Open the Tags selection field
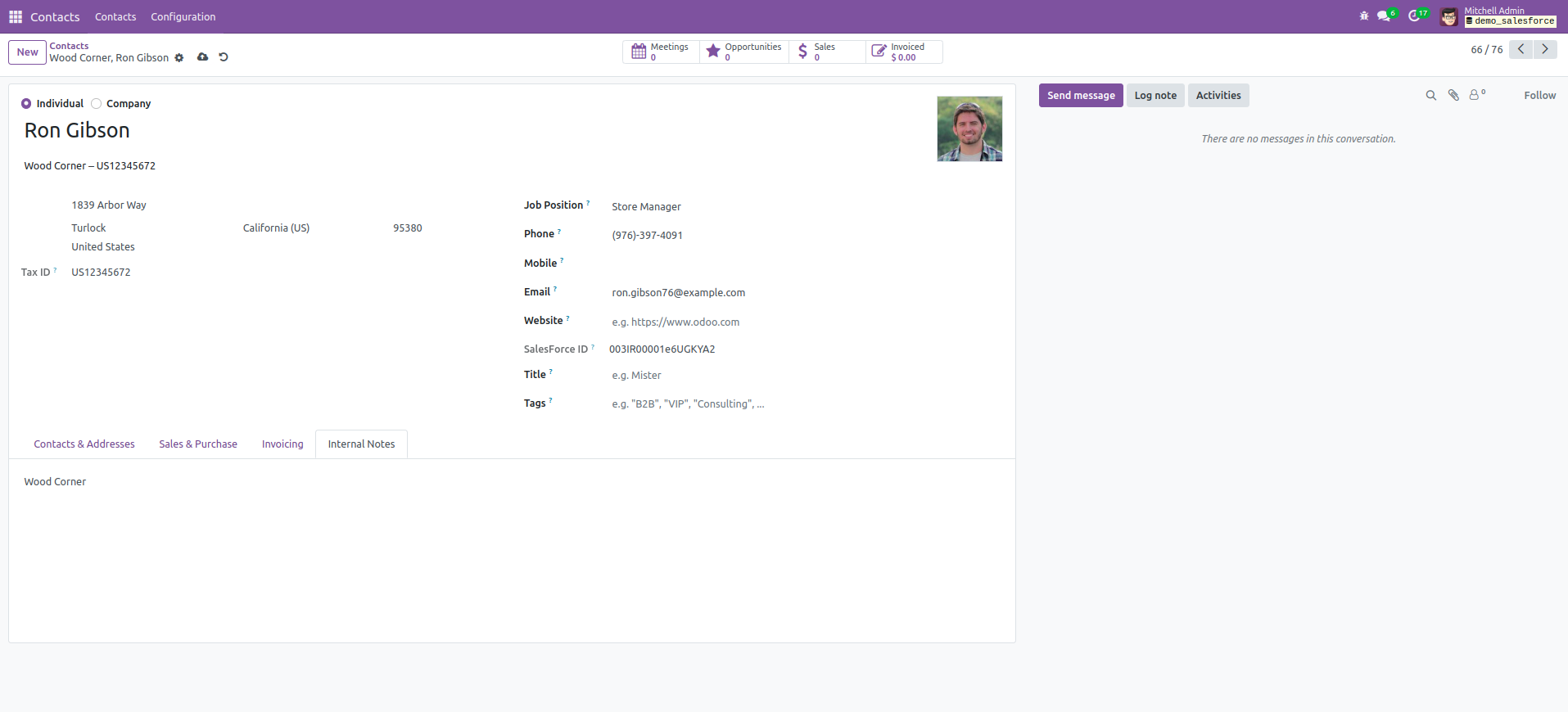Viewport: 1568px width, 712px height. [807, 404]
